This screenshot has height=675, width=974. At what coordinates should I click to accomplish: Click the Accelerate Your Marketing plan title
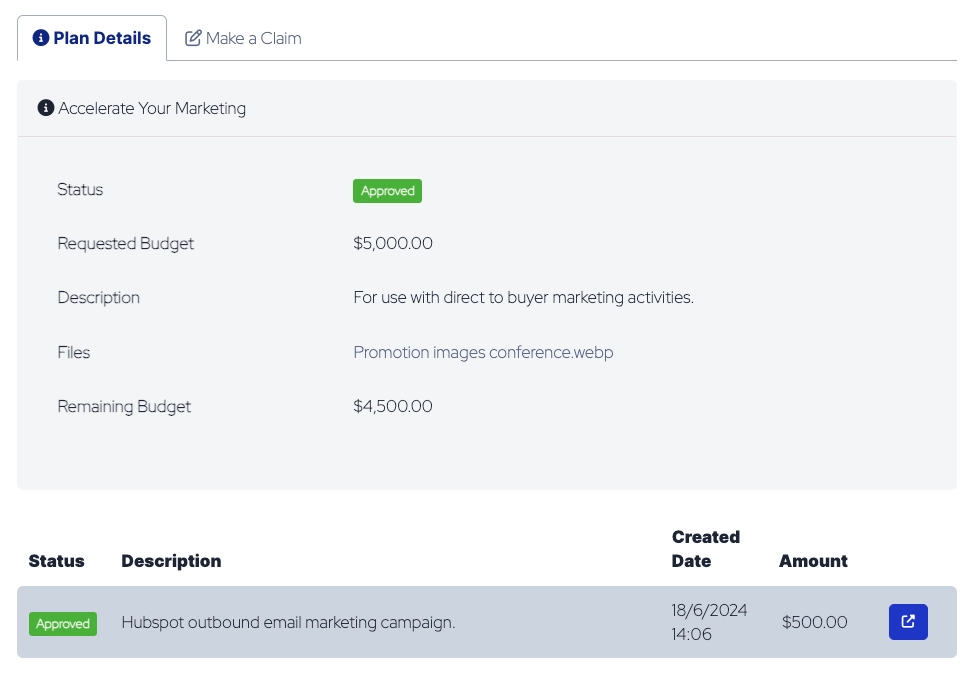coord(152,108)
